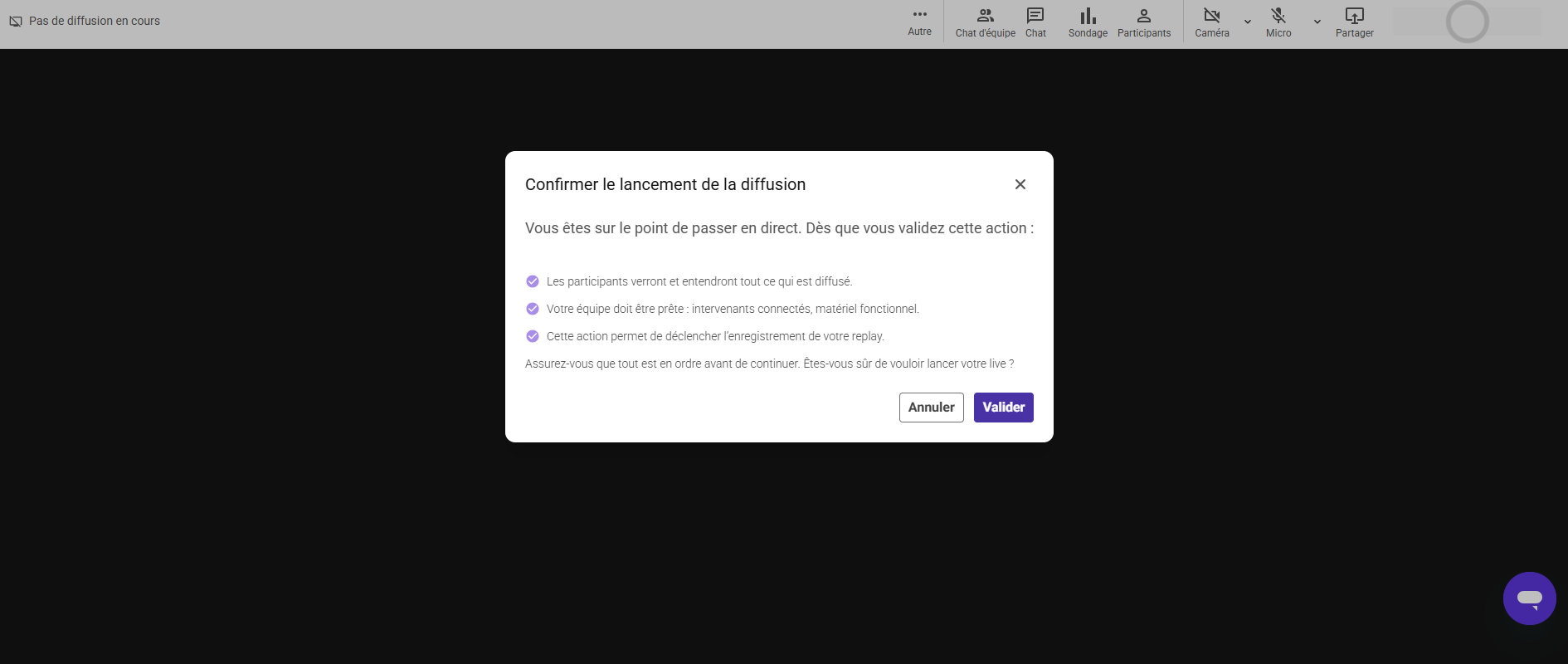Click the text about 'l'enregistrement de votre replay'
This screenshot has width=1568, height=664.
pos(715,336)
